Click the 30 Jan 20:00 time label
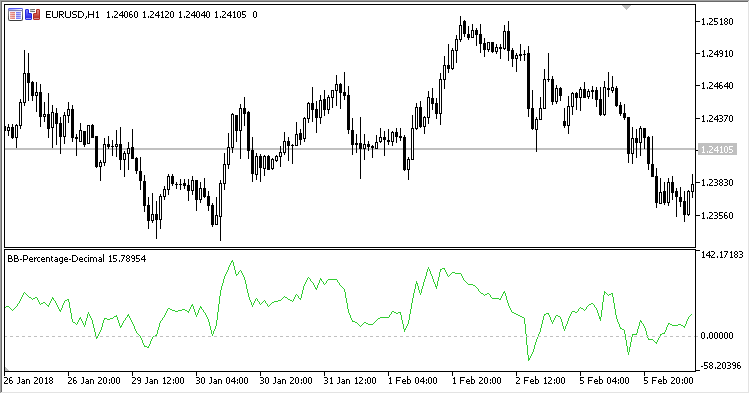The image size is (750, 394). [286, 381]
